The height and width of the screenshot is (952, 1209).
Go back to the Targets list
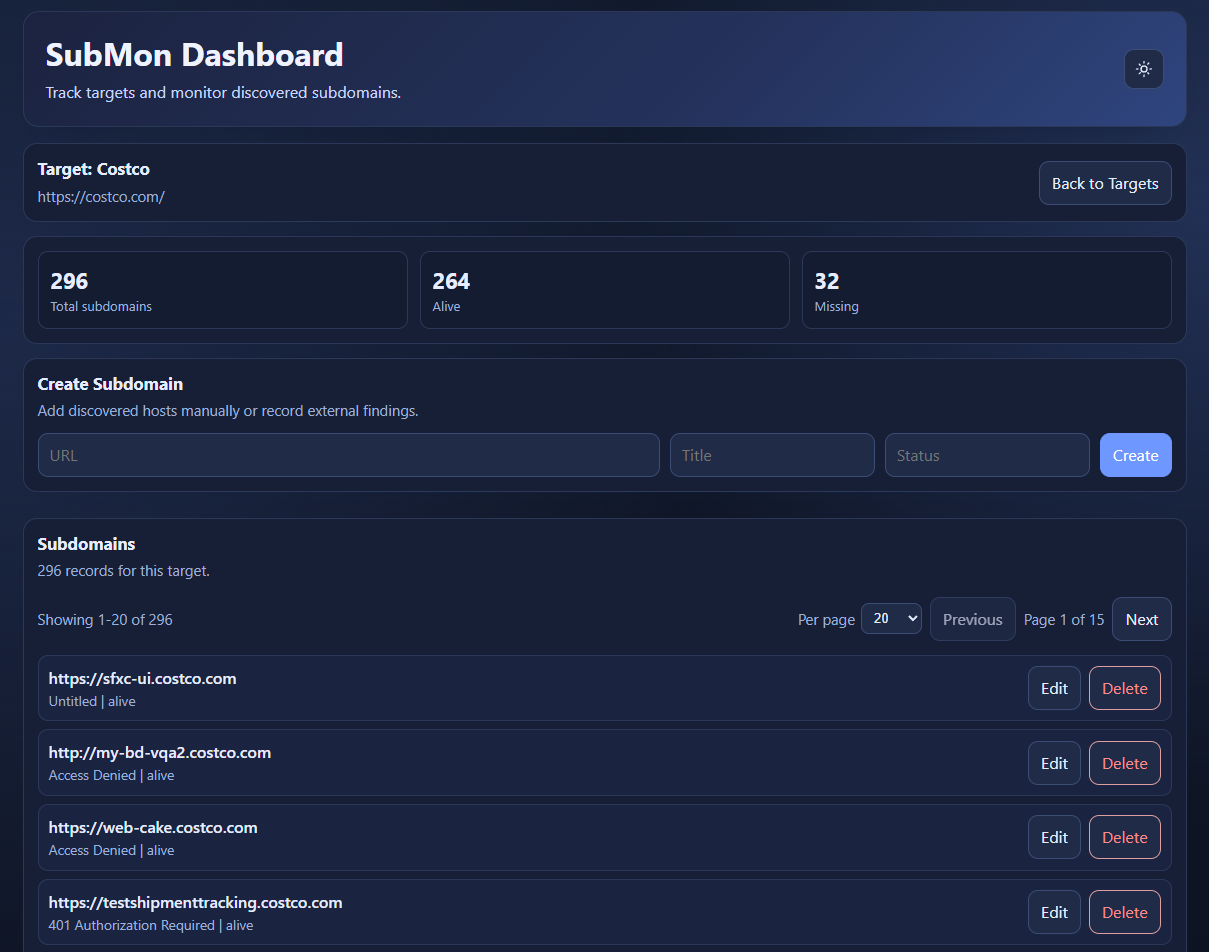pos(1105,183)
